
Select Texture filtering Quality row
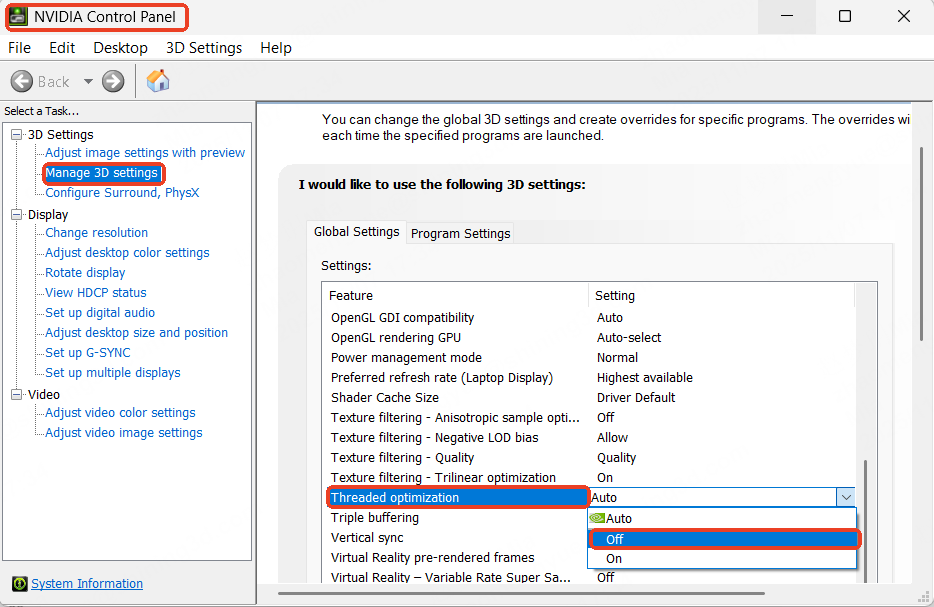591,457
